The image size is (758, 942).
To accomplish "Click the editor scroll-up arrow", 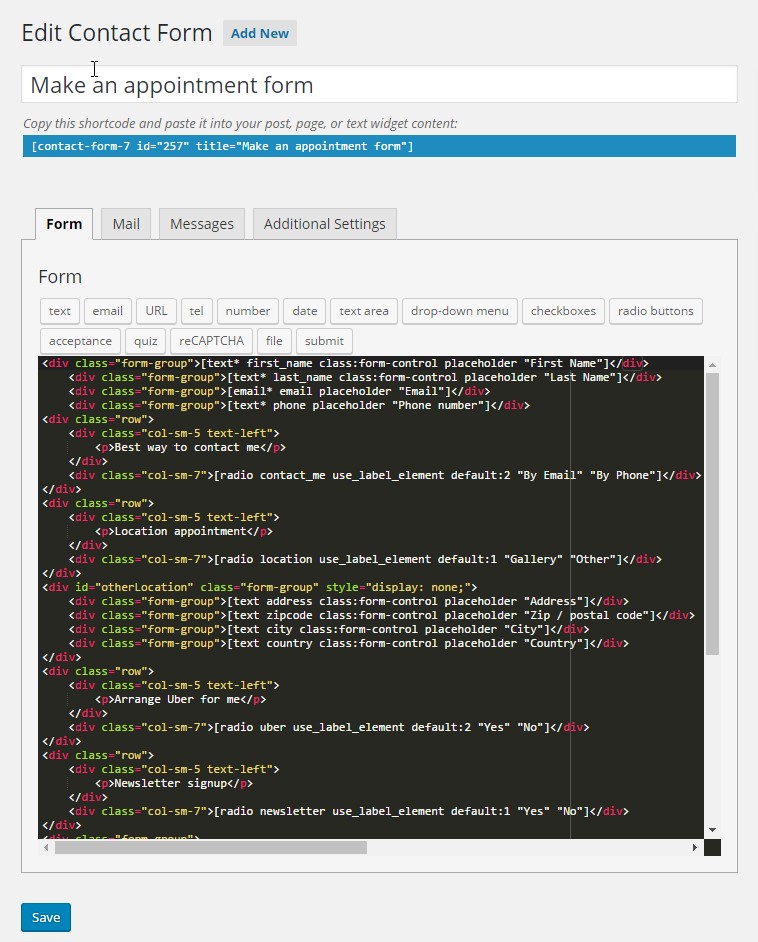I will (x=712, y=365).
